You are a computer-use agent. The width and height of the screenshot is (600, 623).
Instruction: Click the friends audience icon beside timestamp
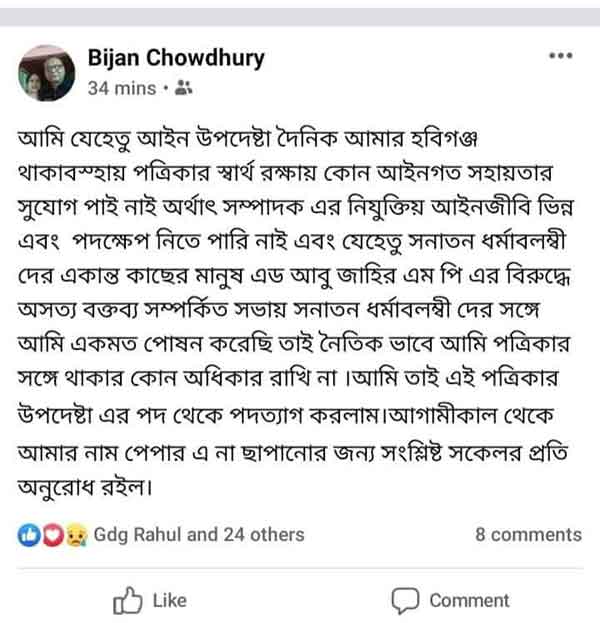(183, 88)
